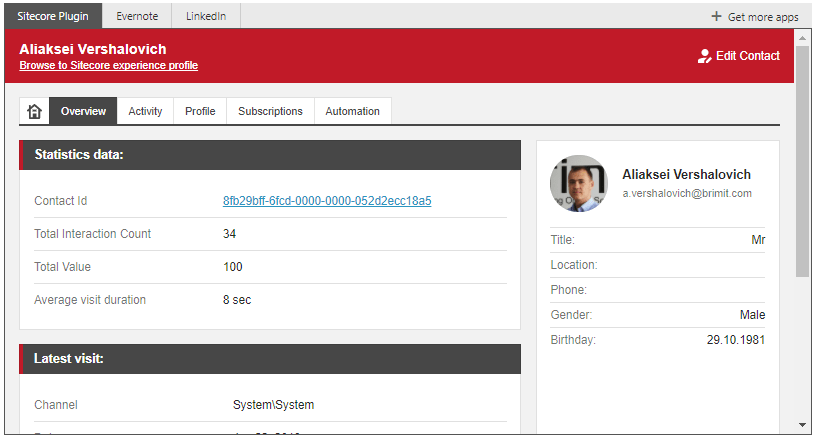
Task: Click the Statistics data header
Action: coord(270,155)
